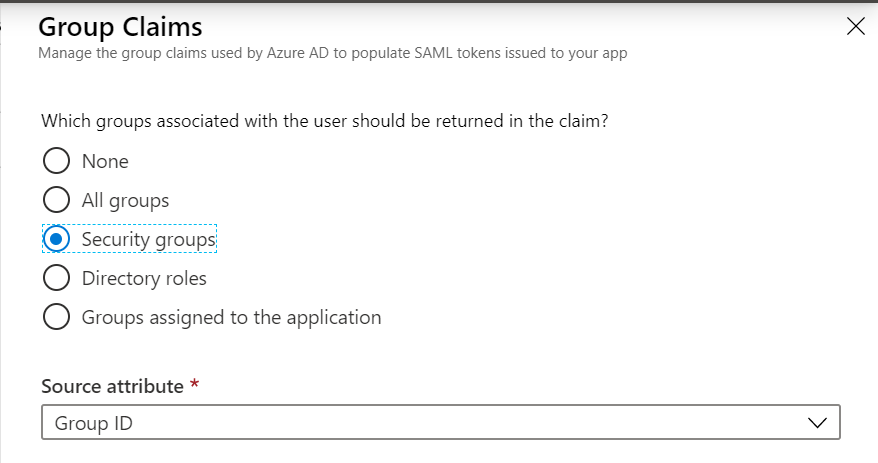
Task: Close the Group Claims panel
Action: [855, 27]
